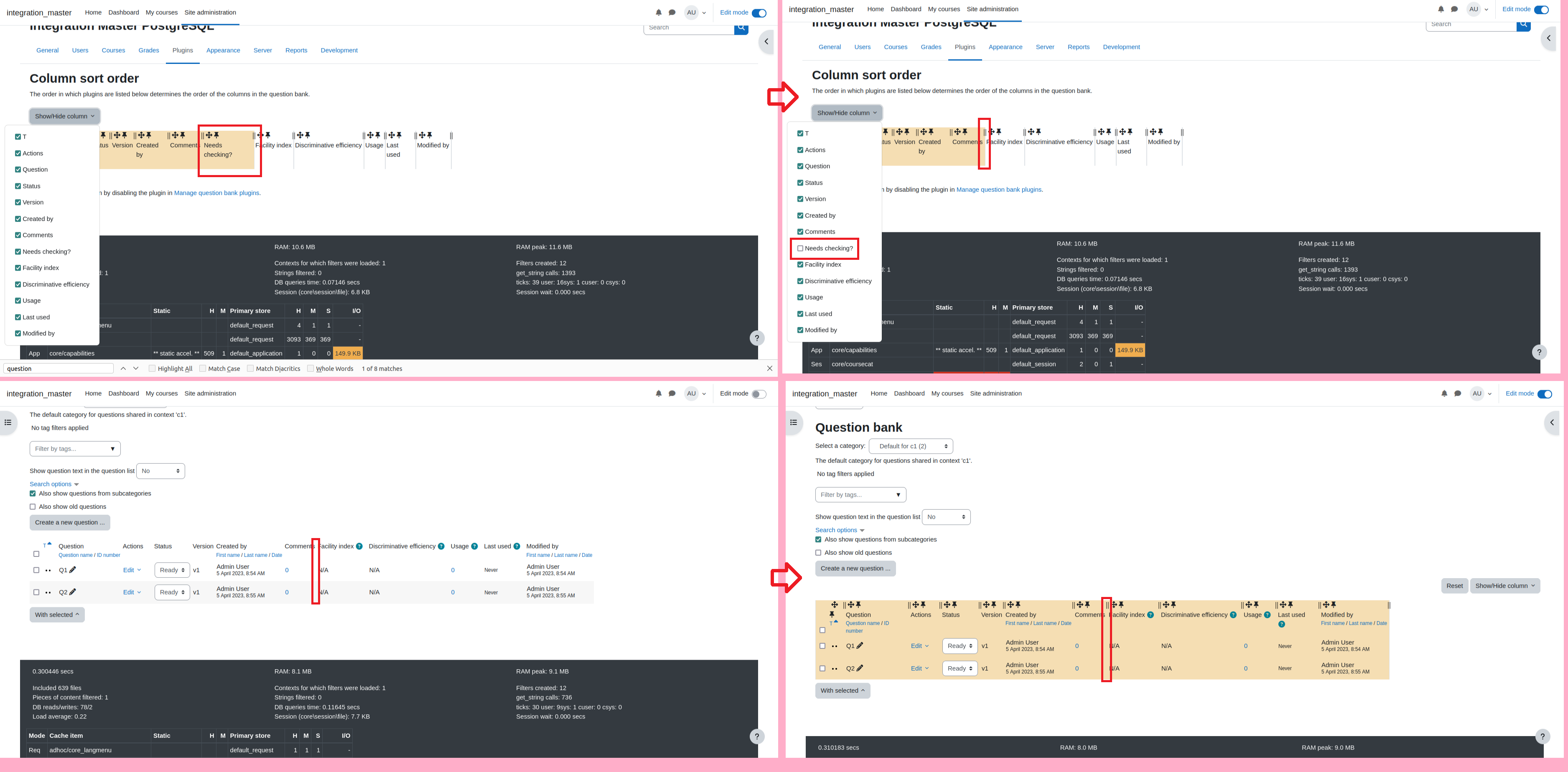Viewport: 1568px width, 772px height.
Task: Pin the Modified by column in top-left screenshot
Action: click(430, 135)
